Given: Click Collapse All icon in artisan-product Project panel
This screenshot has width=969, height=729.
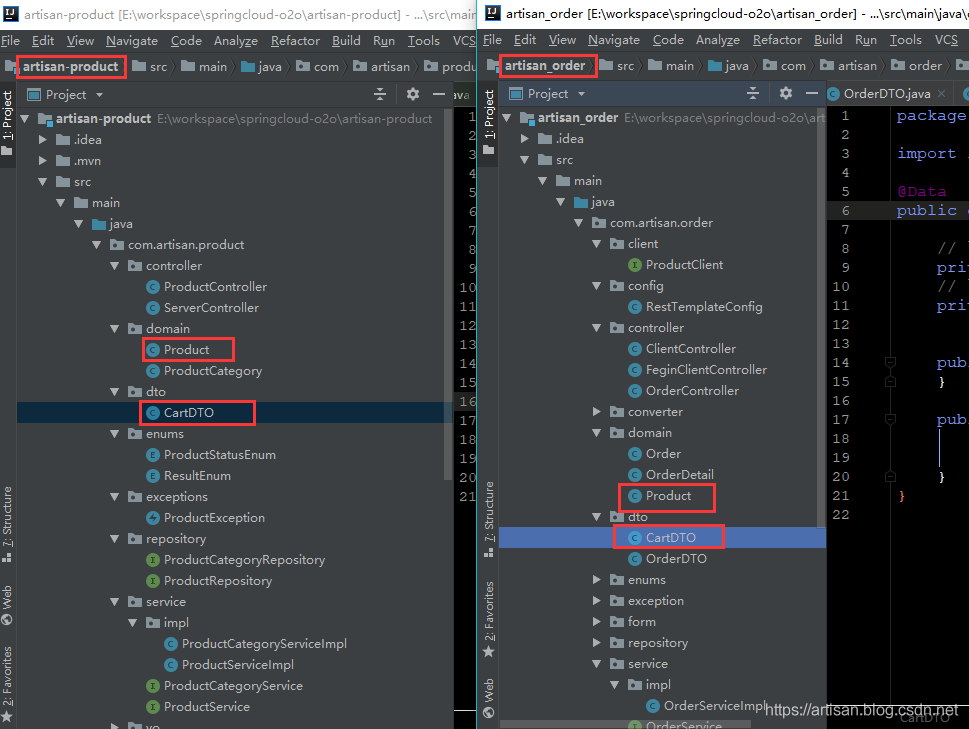Looking at the screenshot, I should 380,94.
